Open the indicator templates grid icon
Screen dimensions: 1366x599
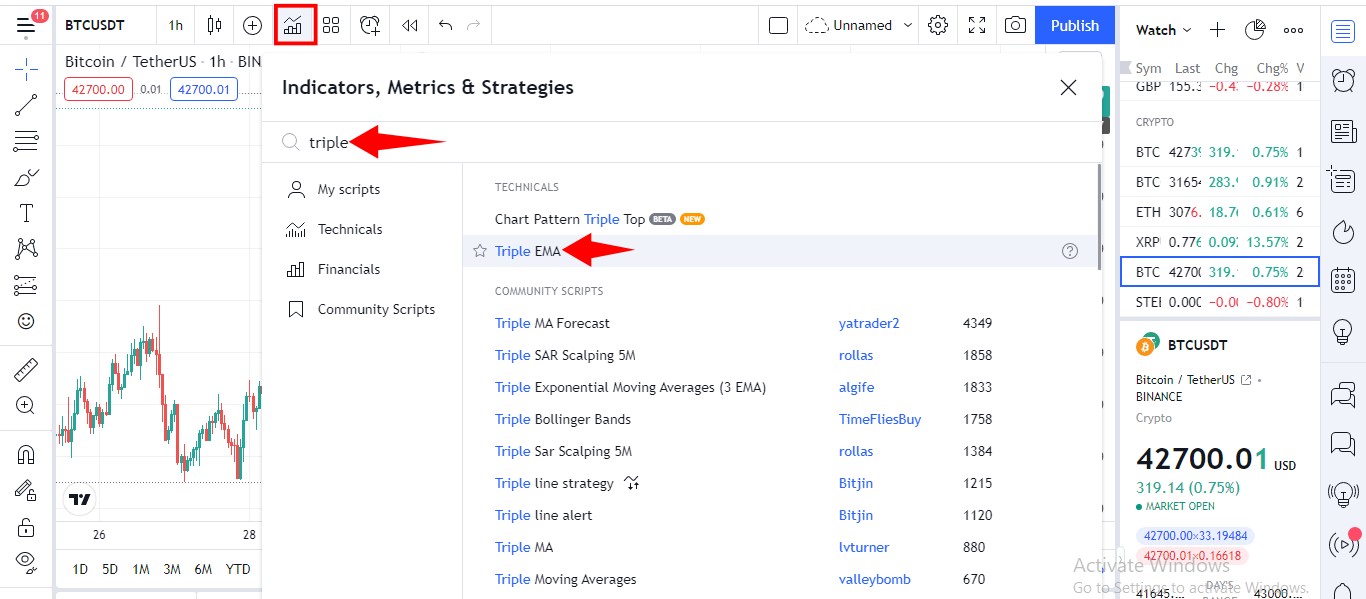click(331, 25)
